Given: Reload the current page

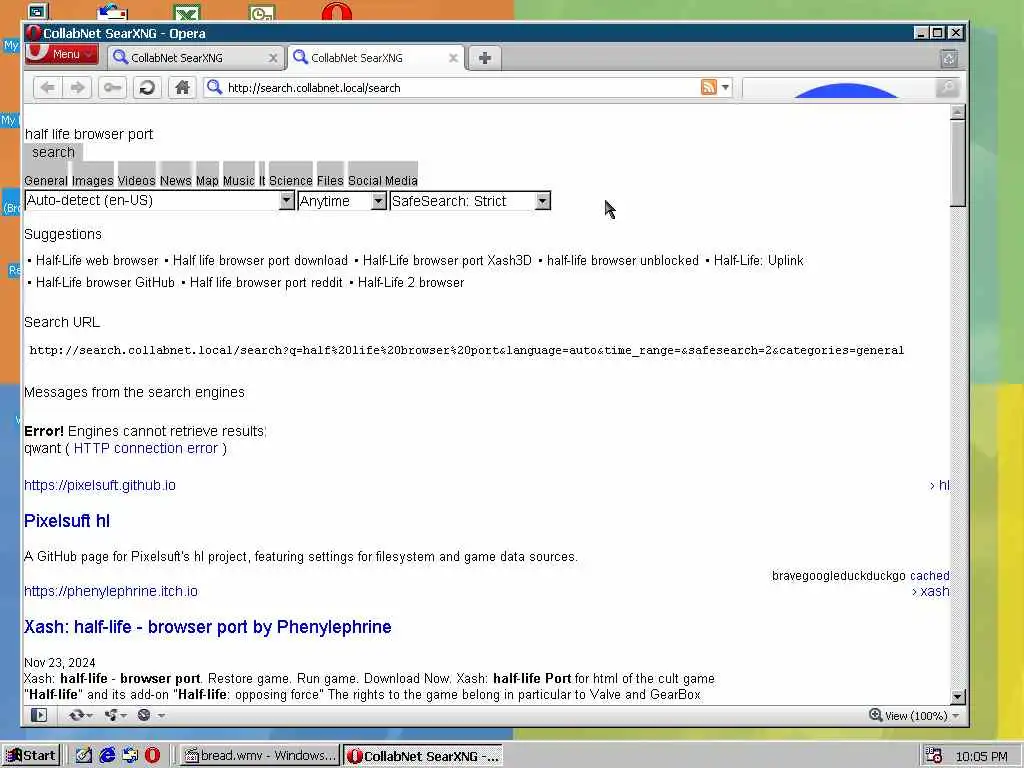Looking at the screenshot, I should point(147,88).
